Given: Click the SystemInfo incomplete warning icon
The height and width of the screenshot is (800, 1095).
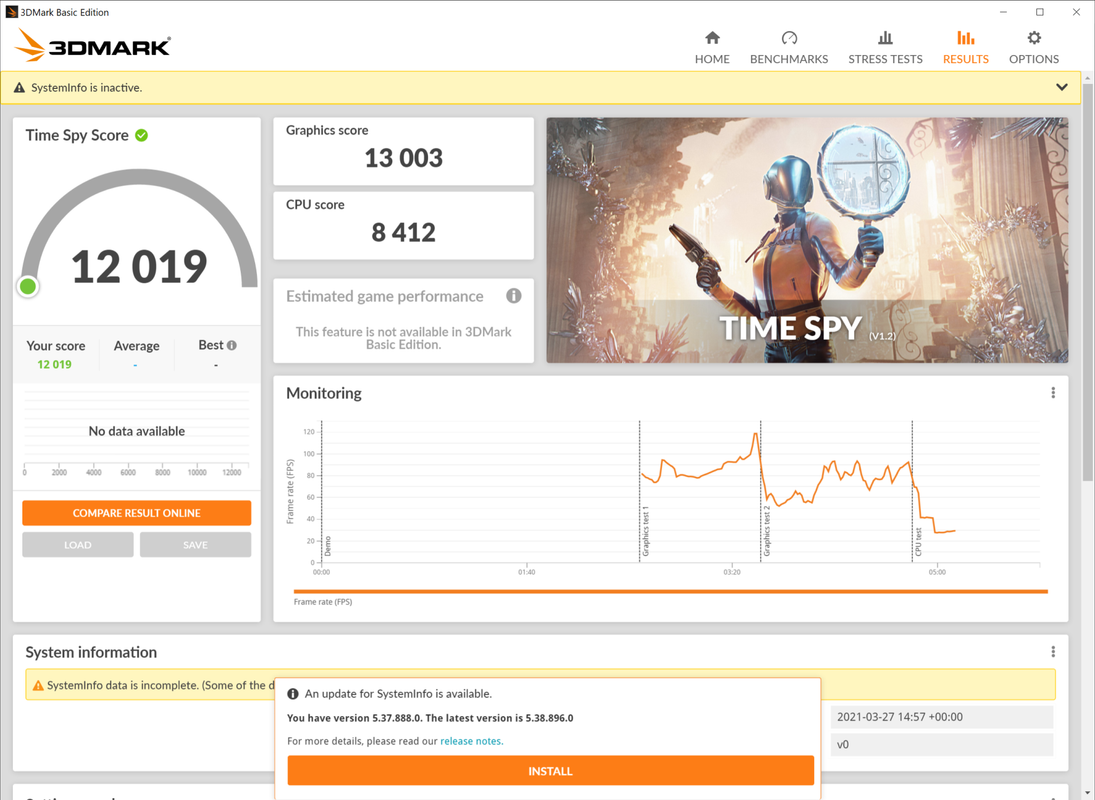Looking at the screenshot, I should pyautogui.click(x=38, y=686).
